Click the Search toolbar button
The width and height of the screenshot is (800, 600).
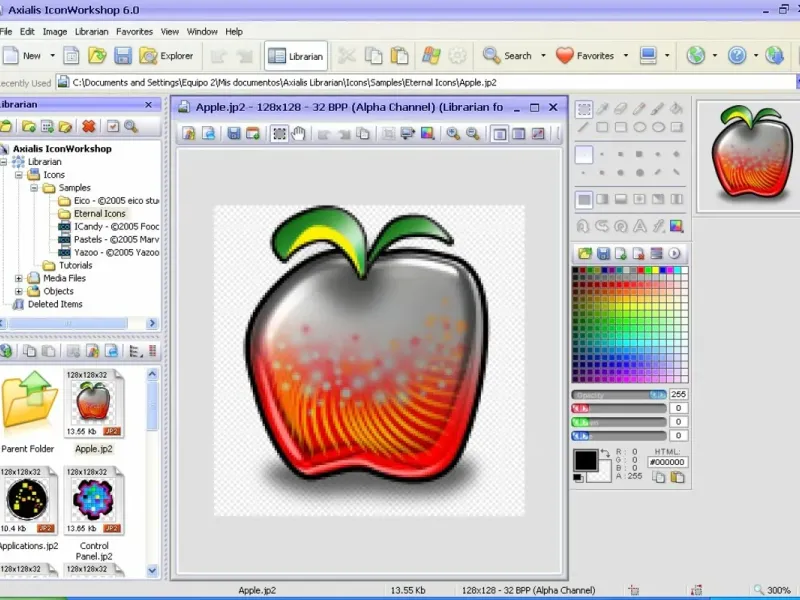(x=508, y=56)
